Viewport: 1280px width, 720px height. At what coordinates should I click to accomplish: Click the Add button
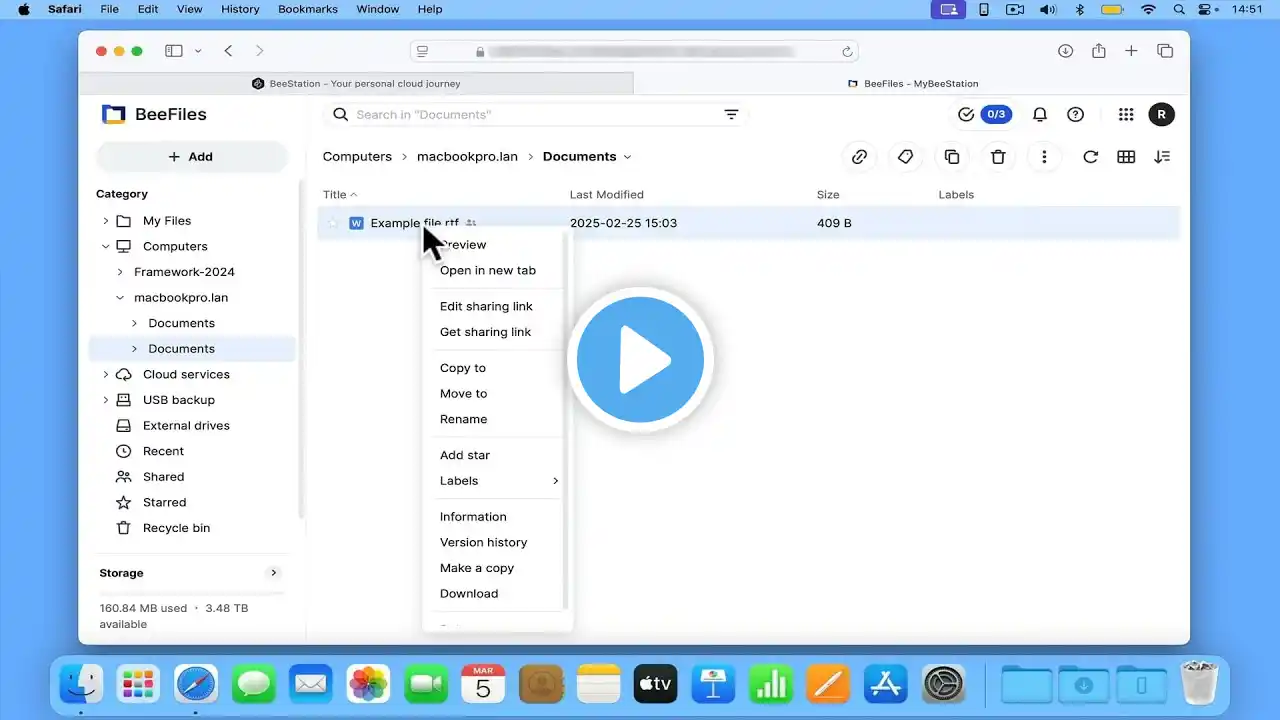(x=191, y=157)
